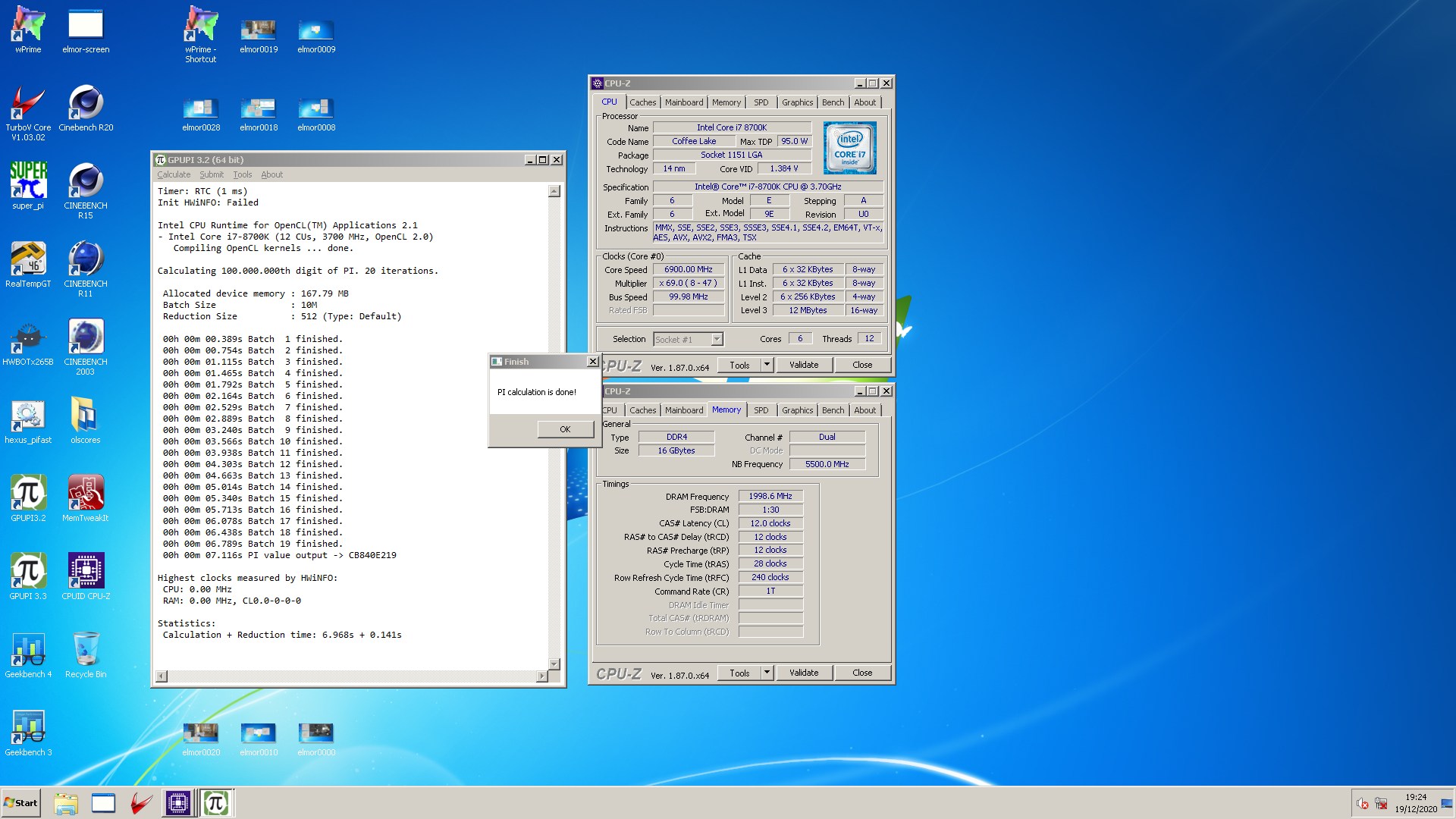
Task: Click Validate in lower CPU-Z window
Action: [x=804, y=673]
